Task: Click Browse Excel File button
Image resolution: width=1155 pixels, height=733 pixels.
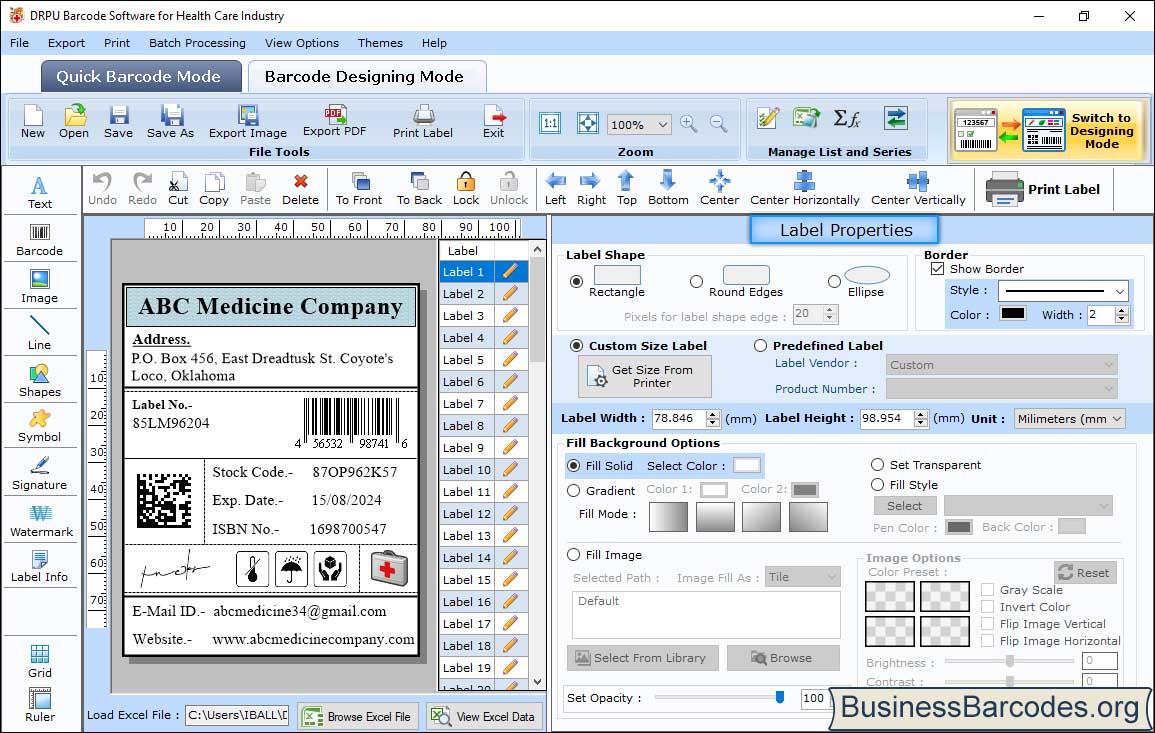Action: pyautogui.click(x=358, y=716)
